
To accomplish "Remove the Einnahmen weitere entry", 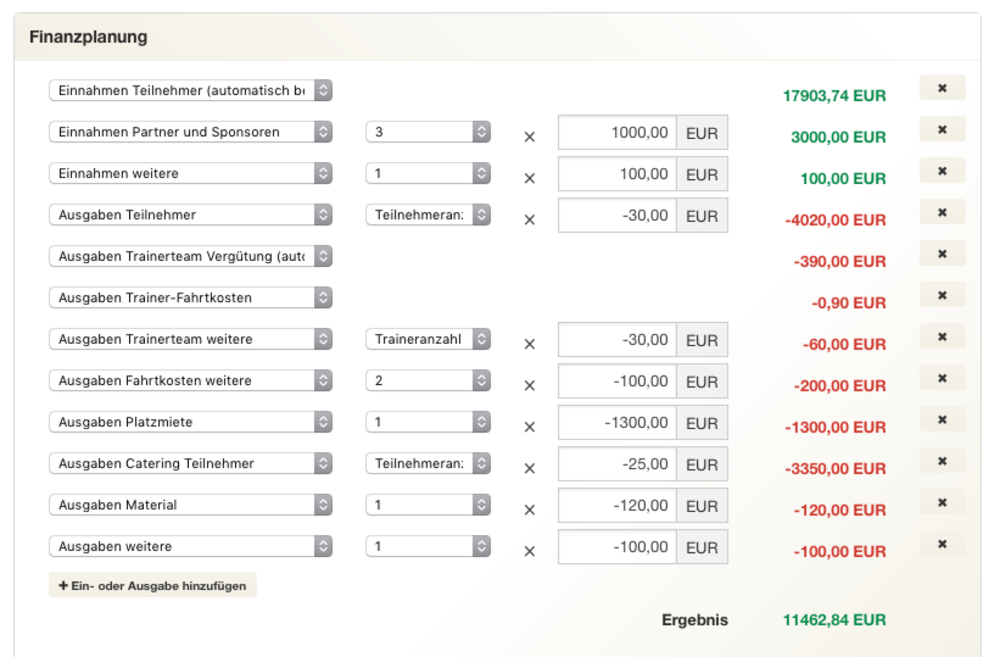I will click(x=942, y=171).
